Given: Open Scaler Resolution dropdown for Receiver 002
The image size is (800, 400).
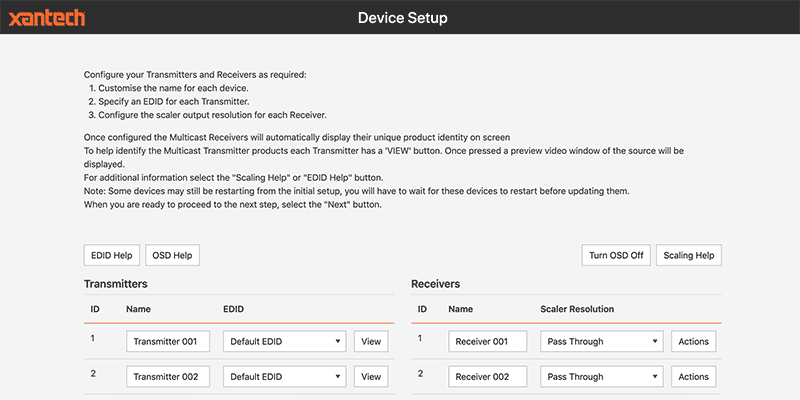Looking at the screenshot, I should (x=601, y=377).
